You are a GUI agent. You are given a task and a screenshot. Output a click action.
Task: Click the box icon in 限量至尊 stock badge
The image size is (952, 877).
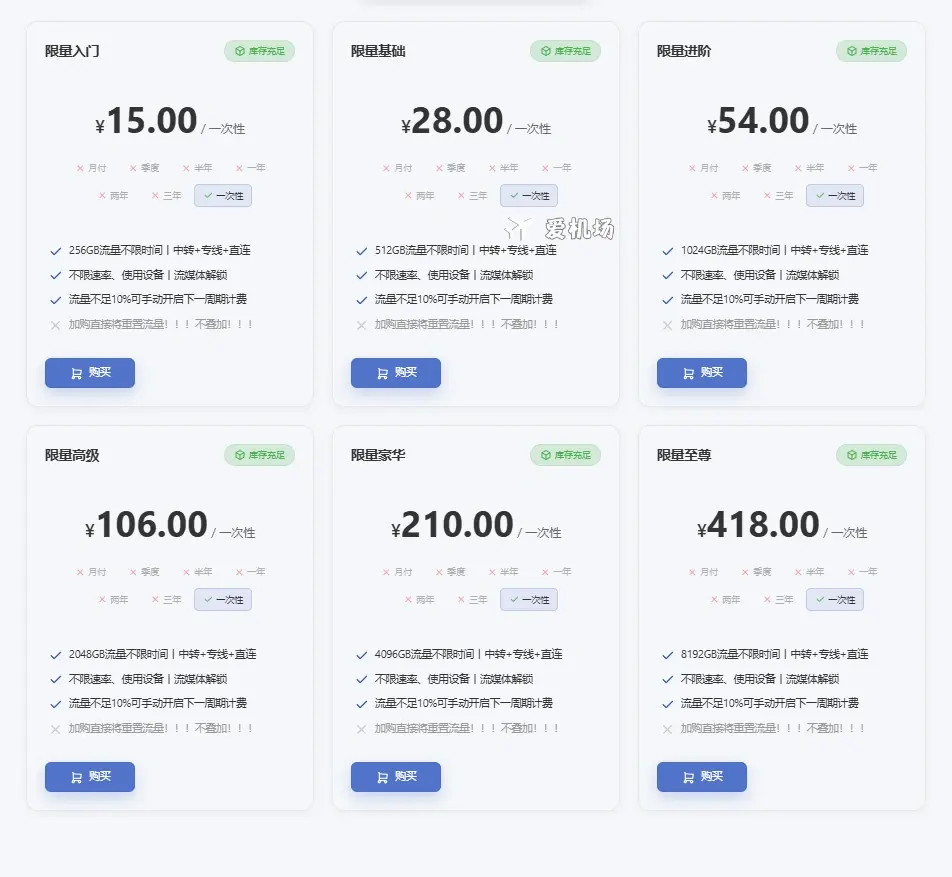[x=852, y=455]
